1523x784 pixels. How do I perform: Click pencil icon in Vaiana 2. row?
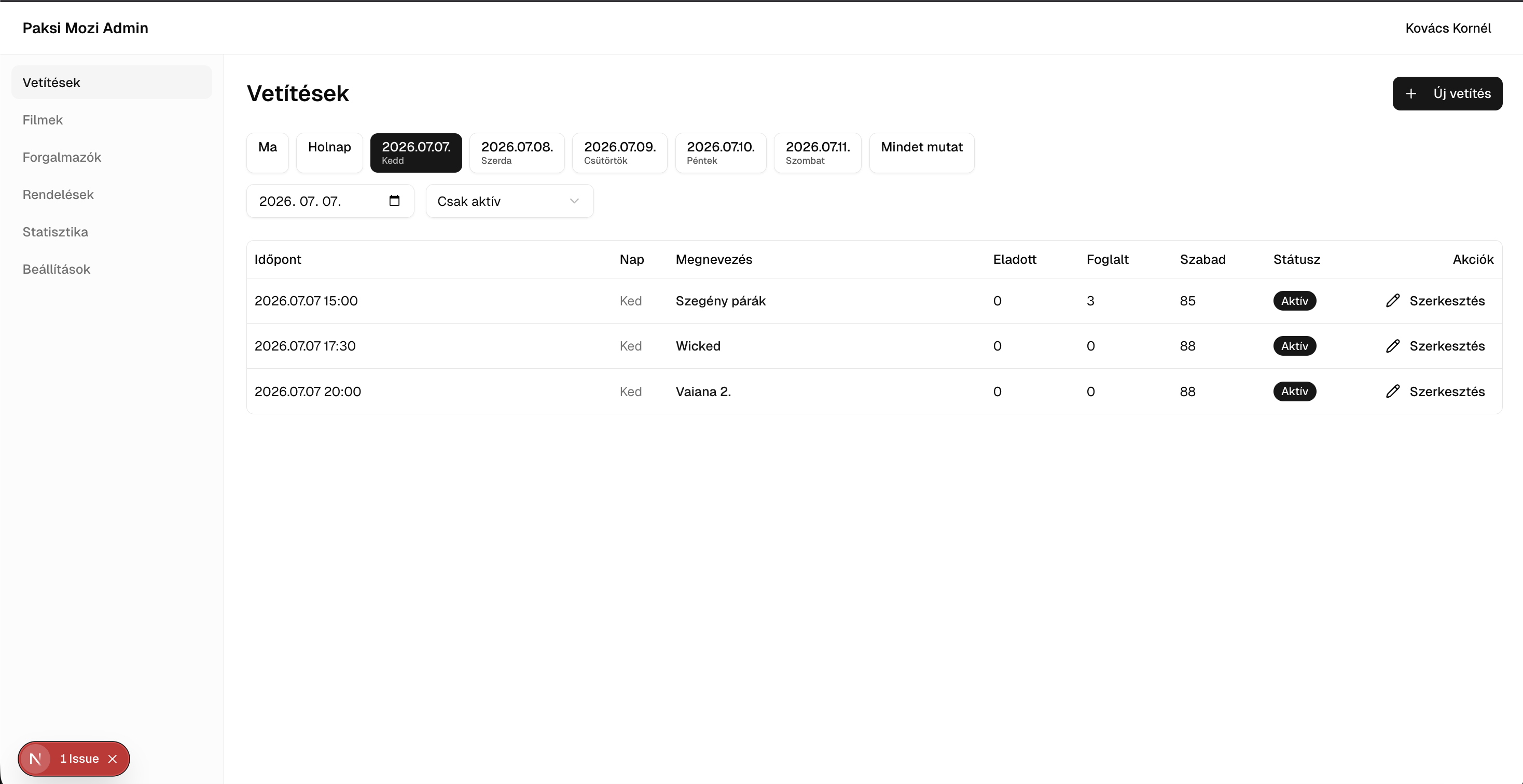pyautogui.click(x=1393, y=391)
